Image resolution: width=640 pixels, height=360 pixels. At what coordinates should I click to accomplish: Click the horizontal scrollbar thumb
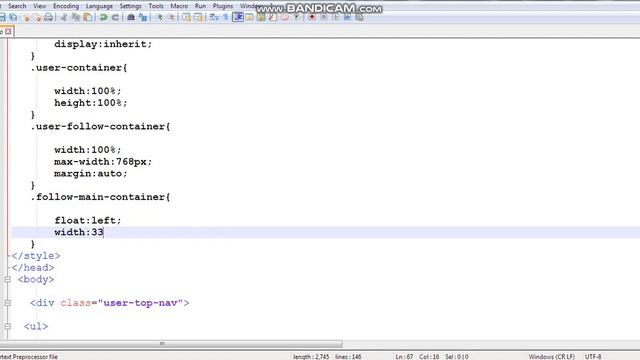coord(171,344)
